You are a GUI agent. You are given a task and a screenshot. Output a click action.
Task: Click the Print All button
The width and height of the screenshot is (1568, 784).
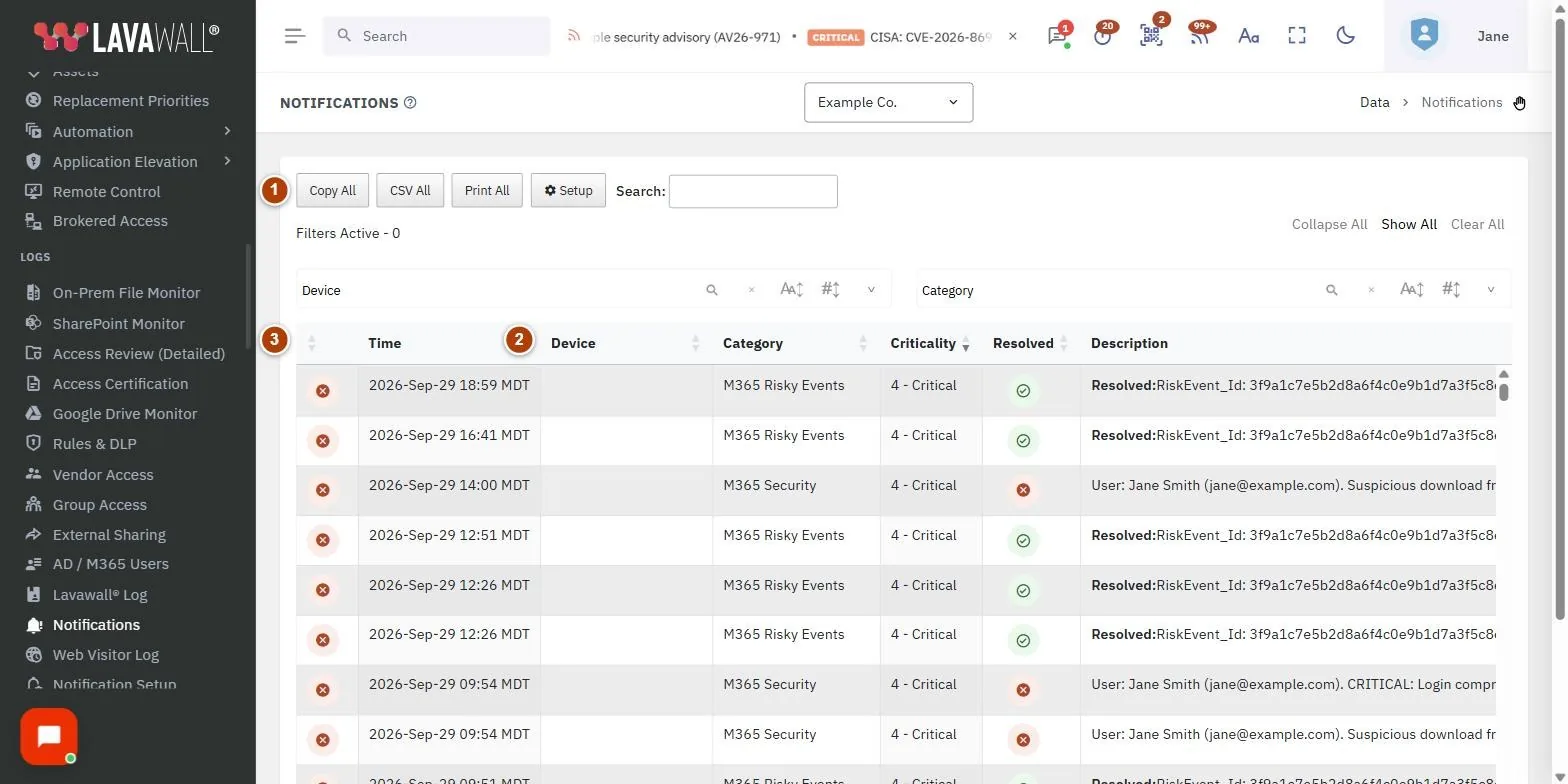pos(487,190)
